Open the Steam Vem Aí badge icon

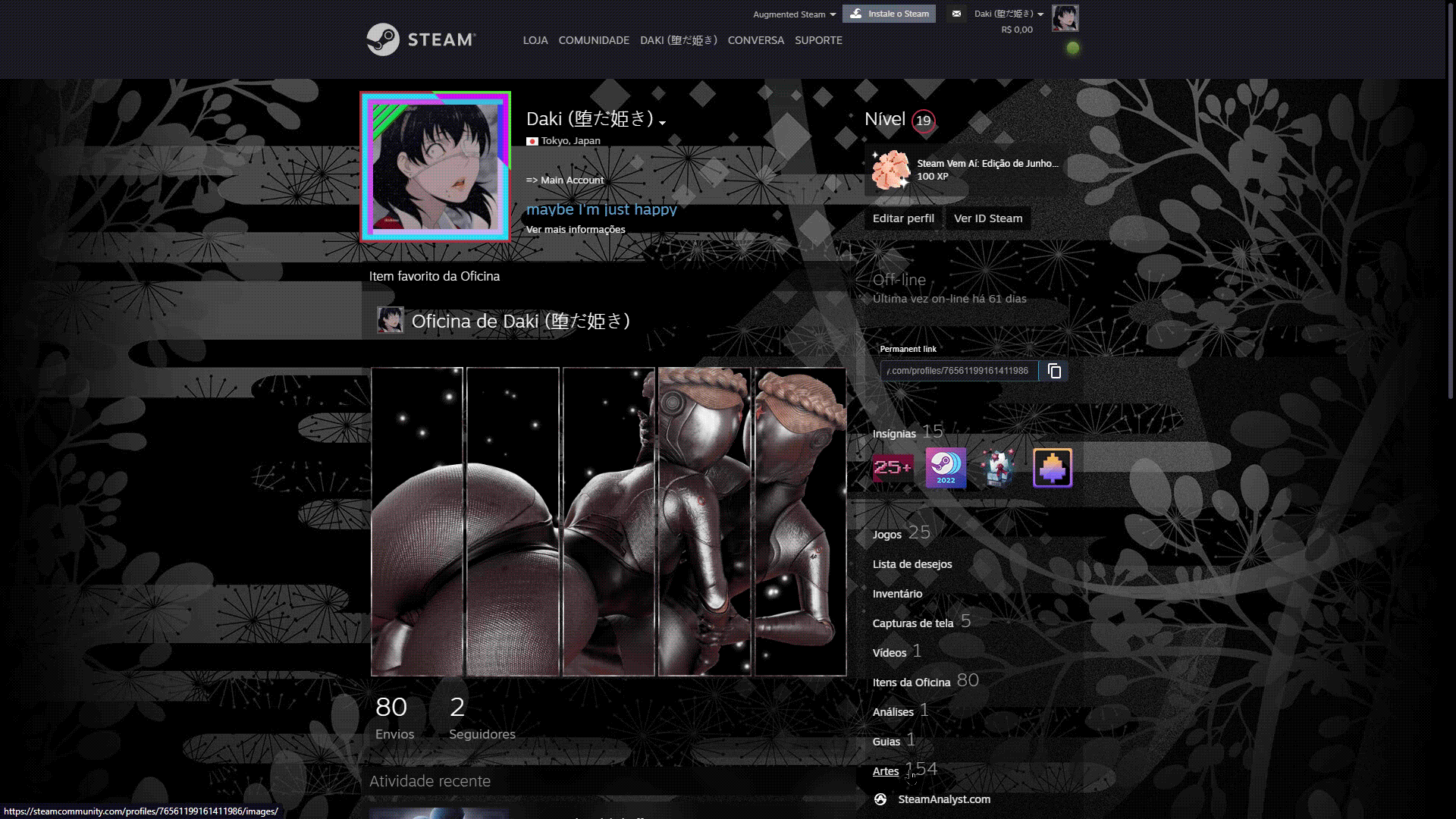(890, 169)
